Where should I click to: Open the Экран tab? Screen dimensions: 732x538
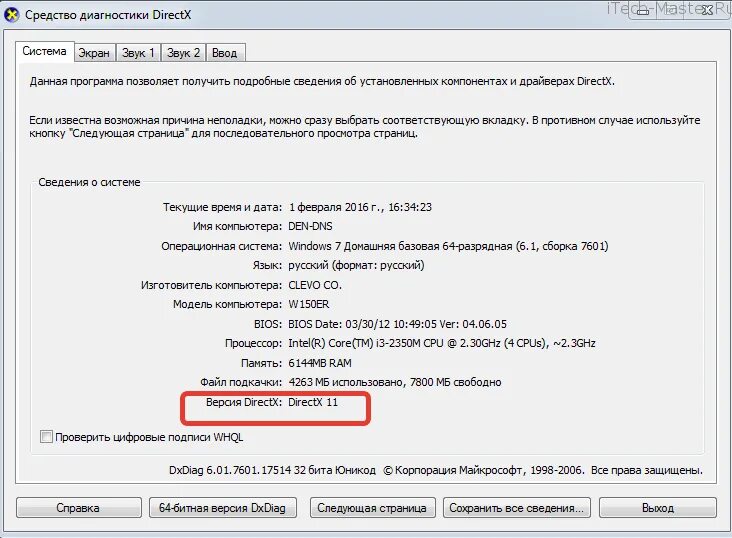[x=94, y=53]
